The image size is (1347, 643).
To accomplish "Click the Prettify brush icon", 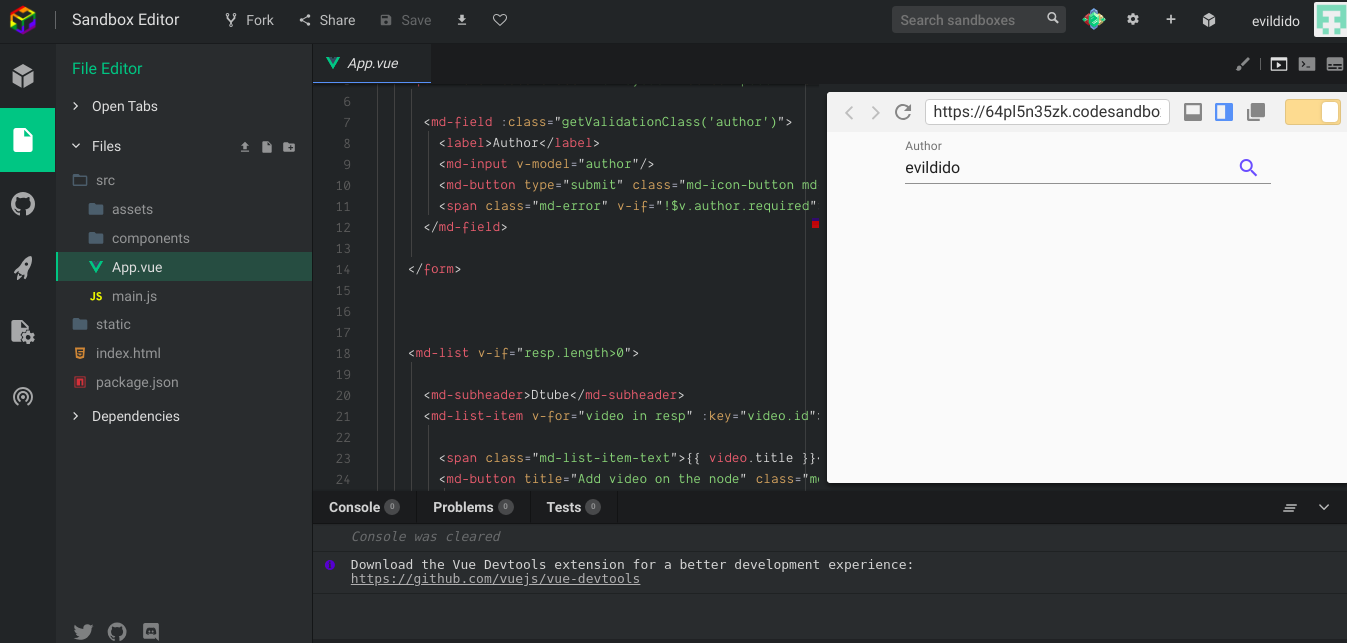I will click(x=1243, y=64).
